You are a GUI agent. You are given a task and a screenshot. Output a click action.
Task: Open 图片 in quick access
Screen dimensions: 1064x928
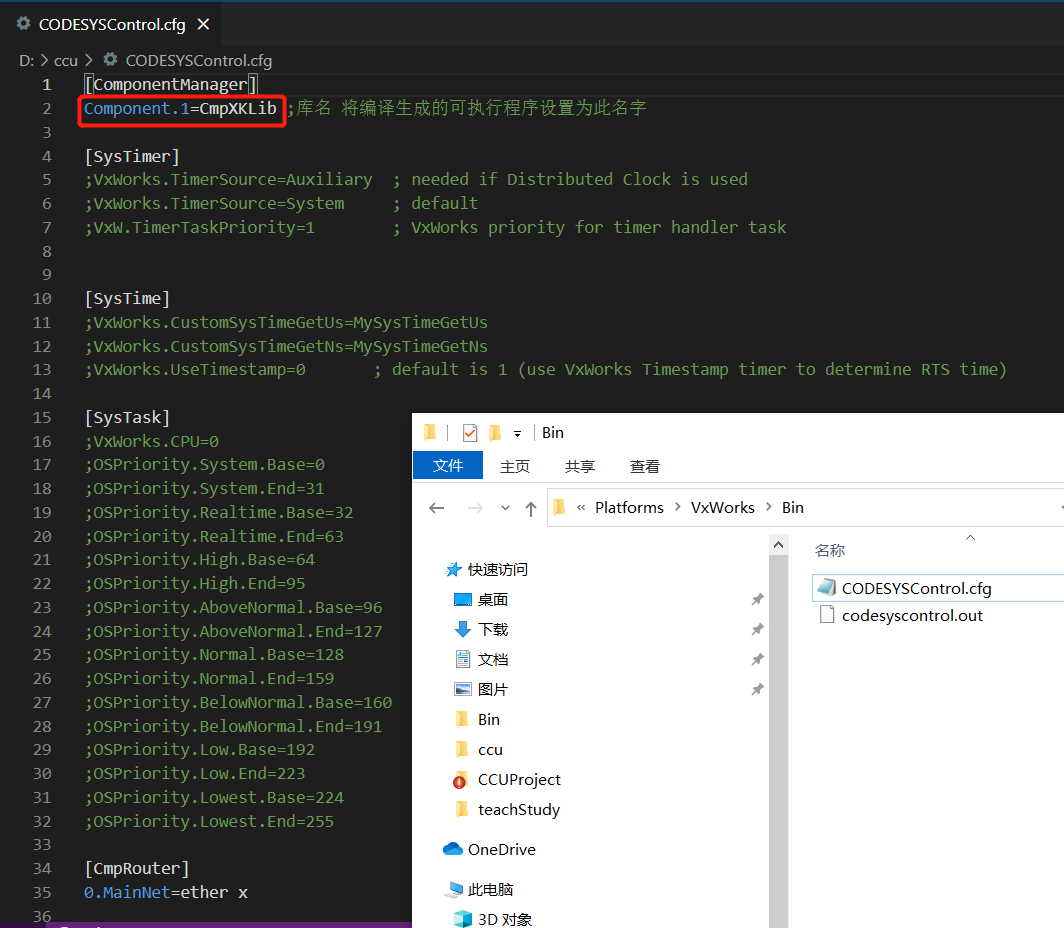(x=493, y=689)
